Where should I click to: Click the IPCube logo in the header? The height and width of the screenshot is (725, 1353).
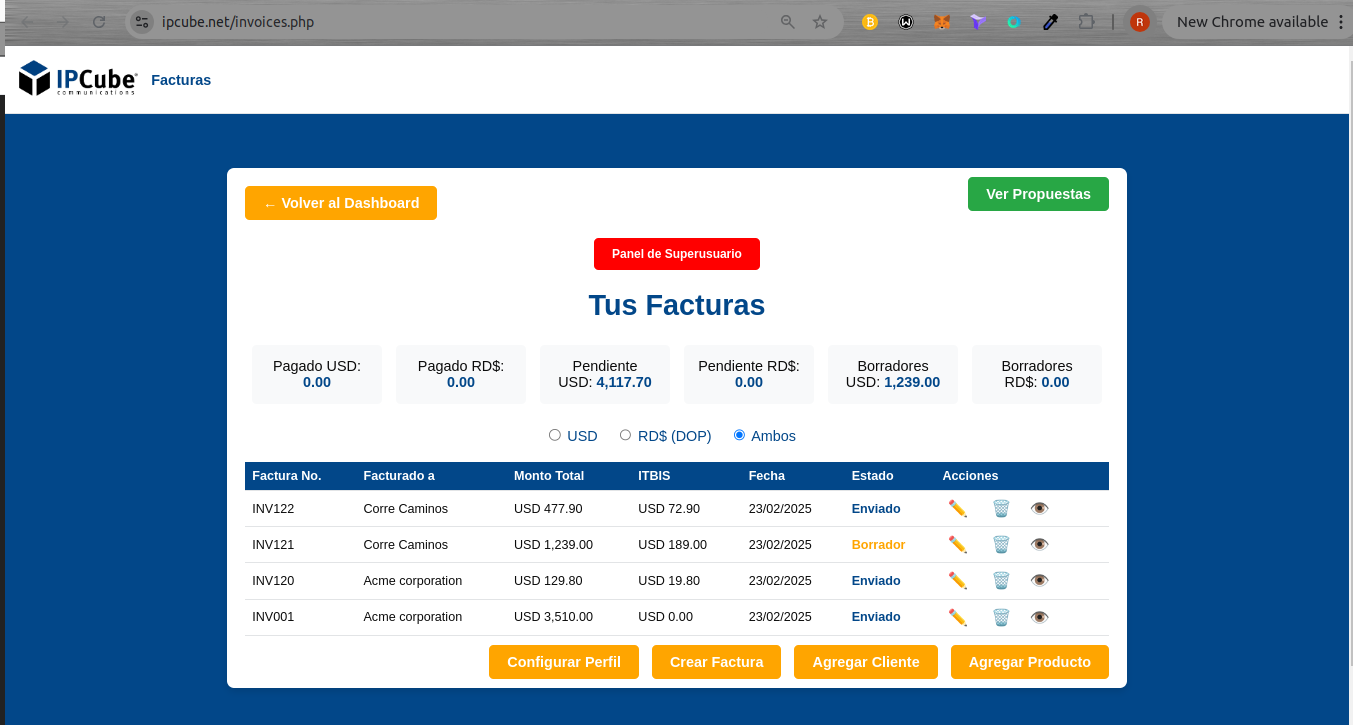click(78, 78)
